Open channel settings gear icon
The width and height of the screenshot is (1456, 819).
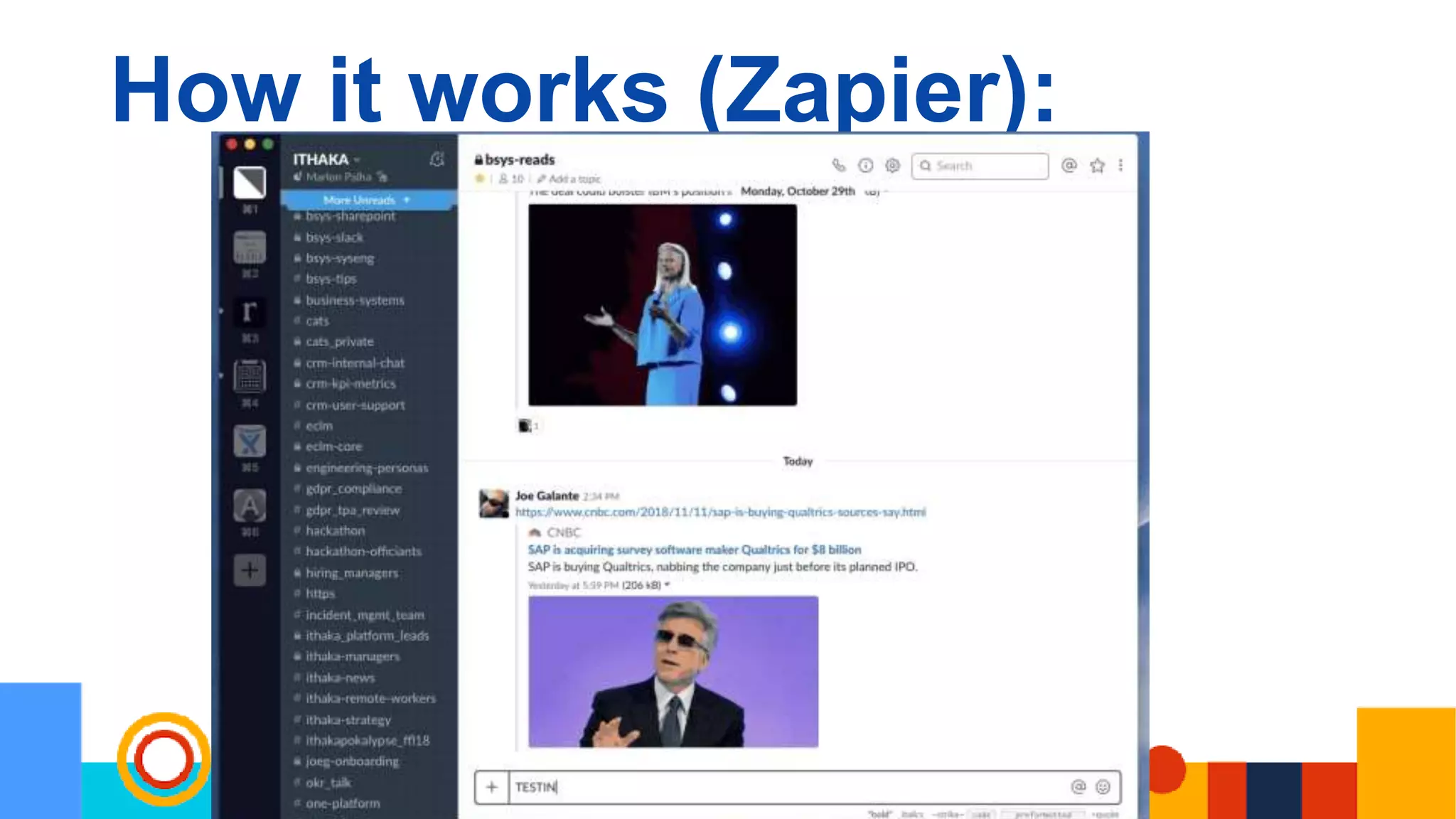[892, 166]
